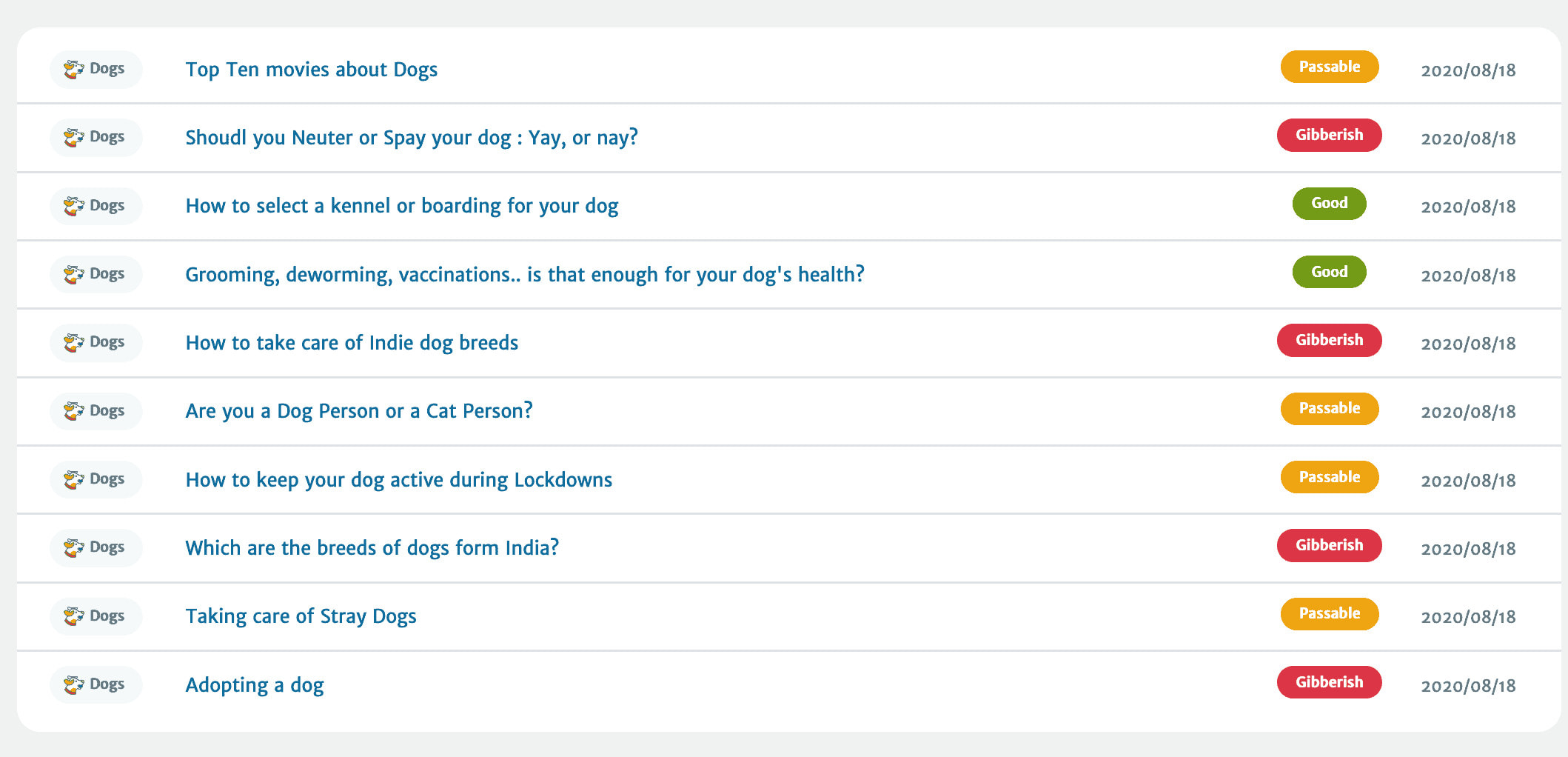
Task: Select the Dogs tag icon for Indie dog breeds row
Action: (74, 343)
